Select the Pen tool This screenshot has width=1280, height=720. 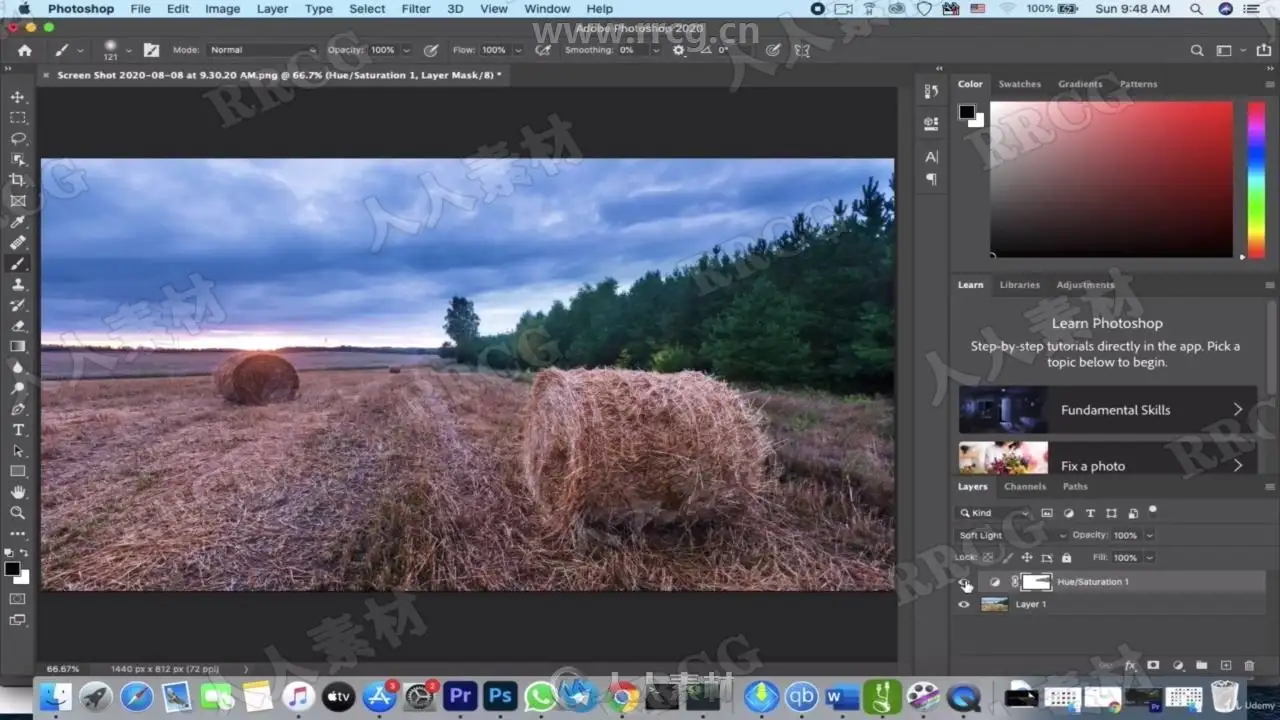(18, 409)
